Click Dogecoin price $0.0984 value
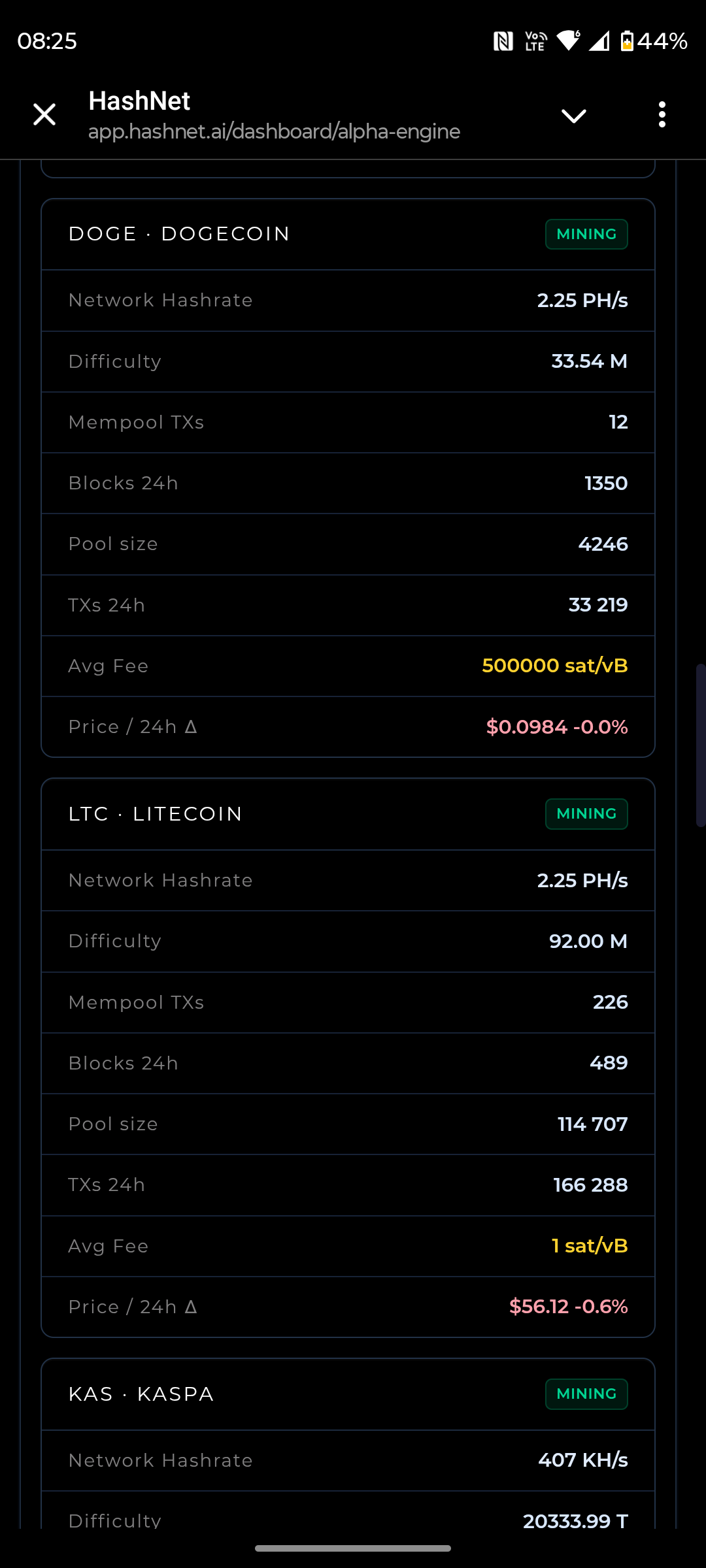Image resolution: width=706 pixels, height=1568 pixels. (527, 727)
